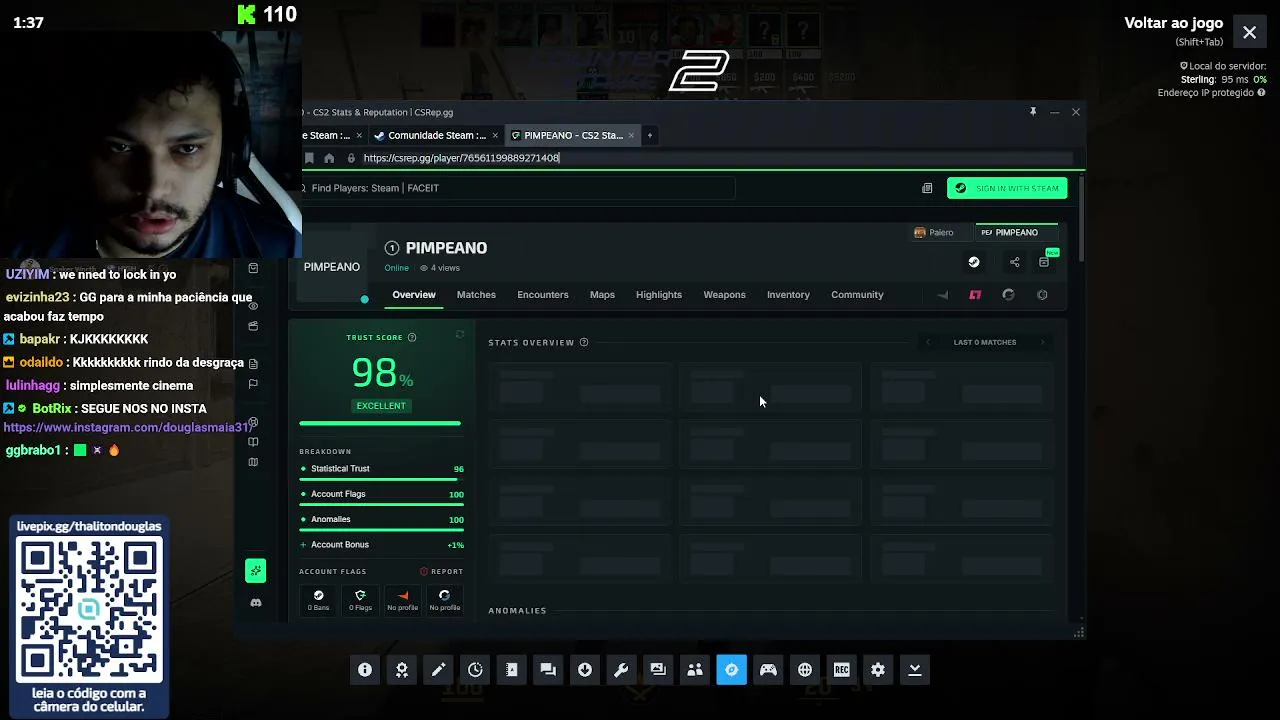Open the Encounters tab
Viewport: 1280px width, 720px height.
[543, 295]
